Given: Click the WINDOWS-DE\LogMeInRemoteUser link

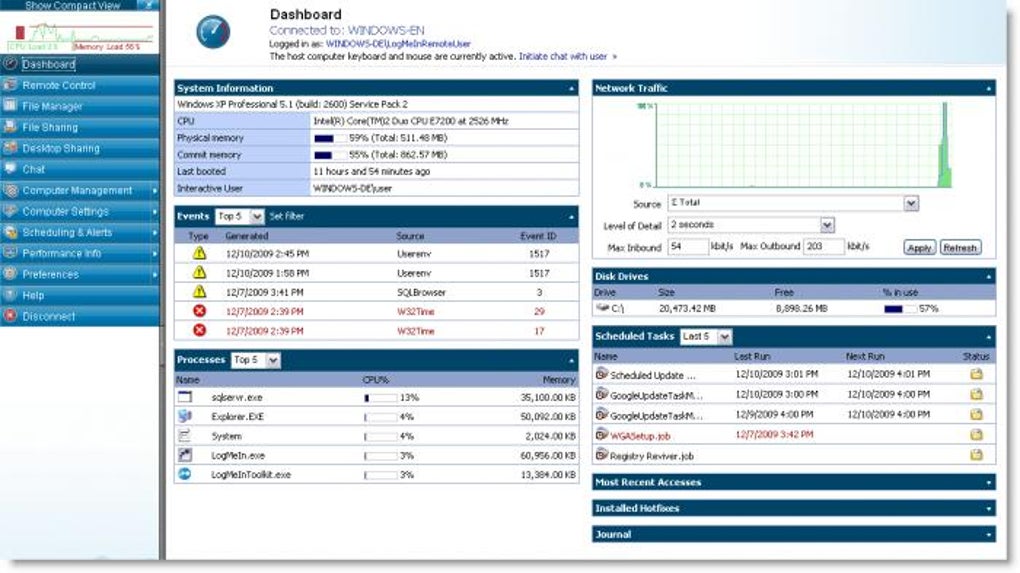Looking at the screenshot, I should [398, 44].
